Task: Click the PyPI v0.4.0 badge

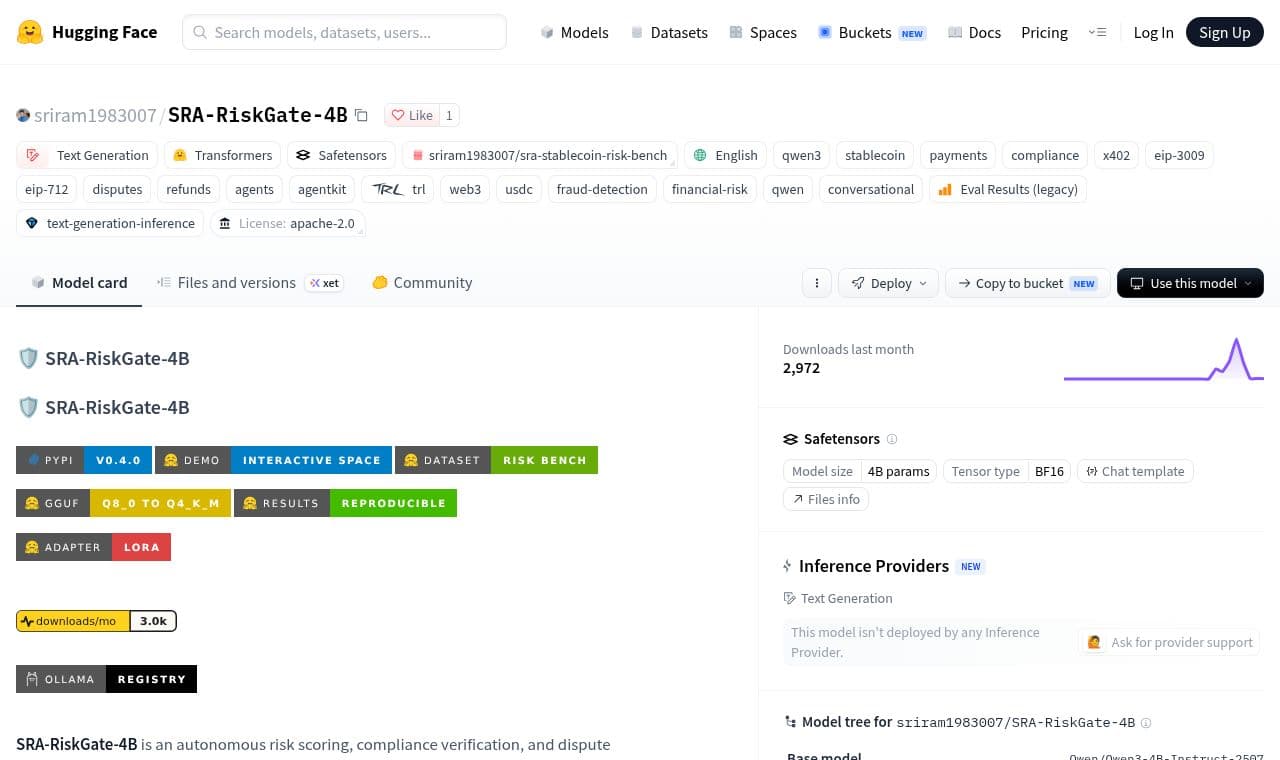Action: tap(84, 460)
